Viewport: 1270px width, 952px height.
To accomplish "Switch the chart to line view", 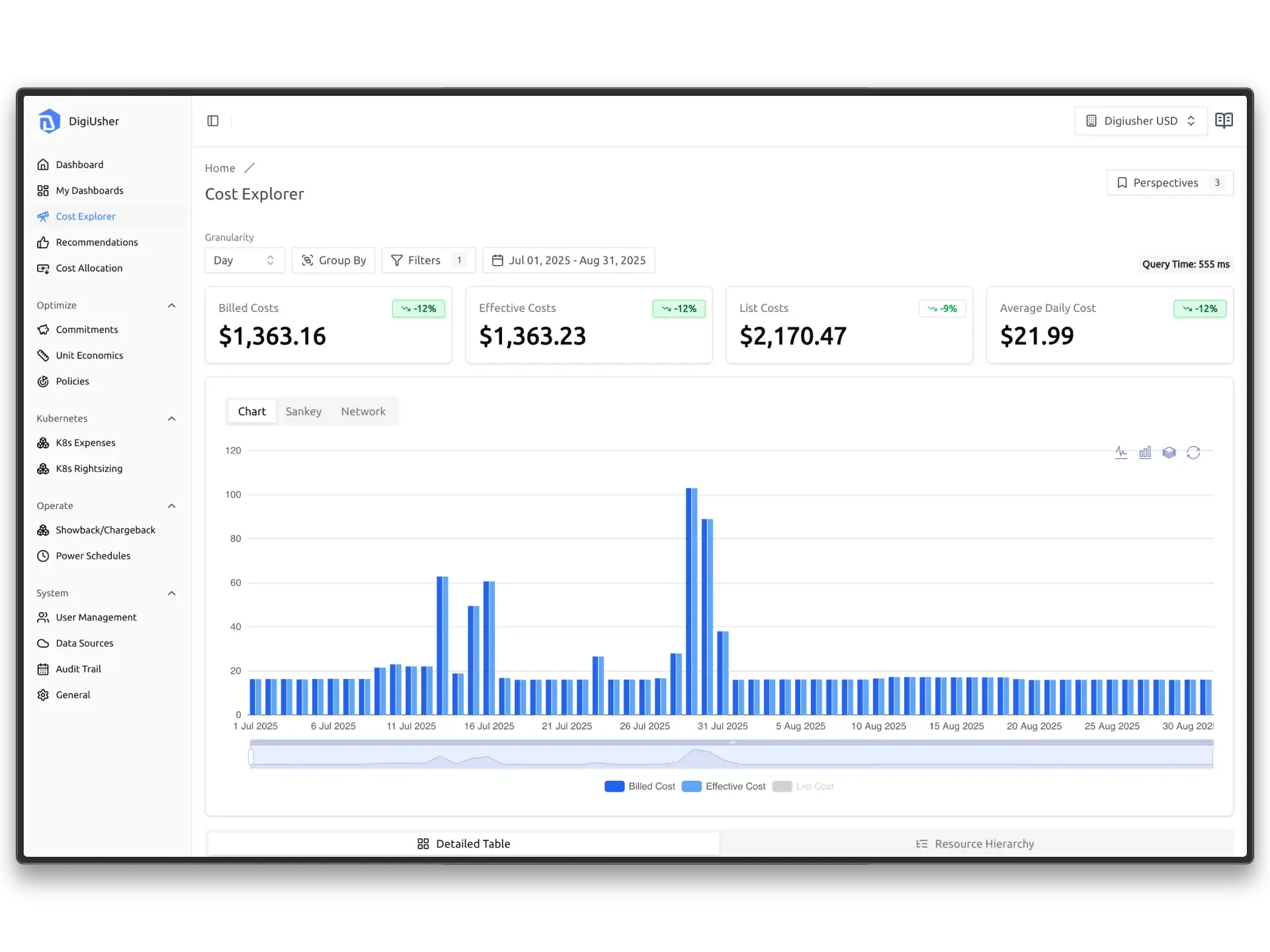I will [1121, 452].
